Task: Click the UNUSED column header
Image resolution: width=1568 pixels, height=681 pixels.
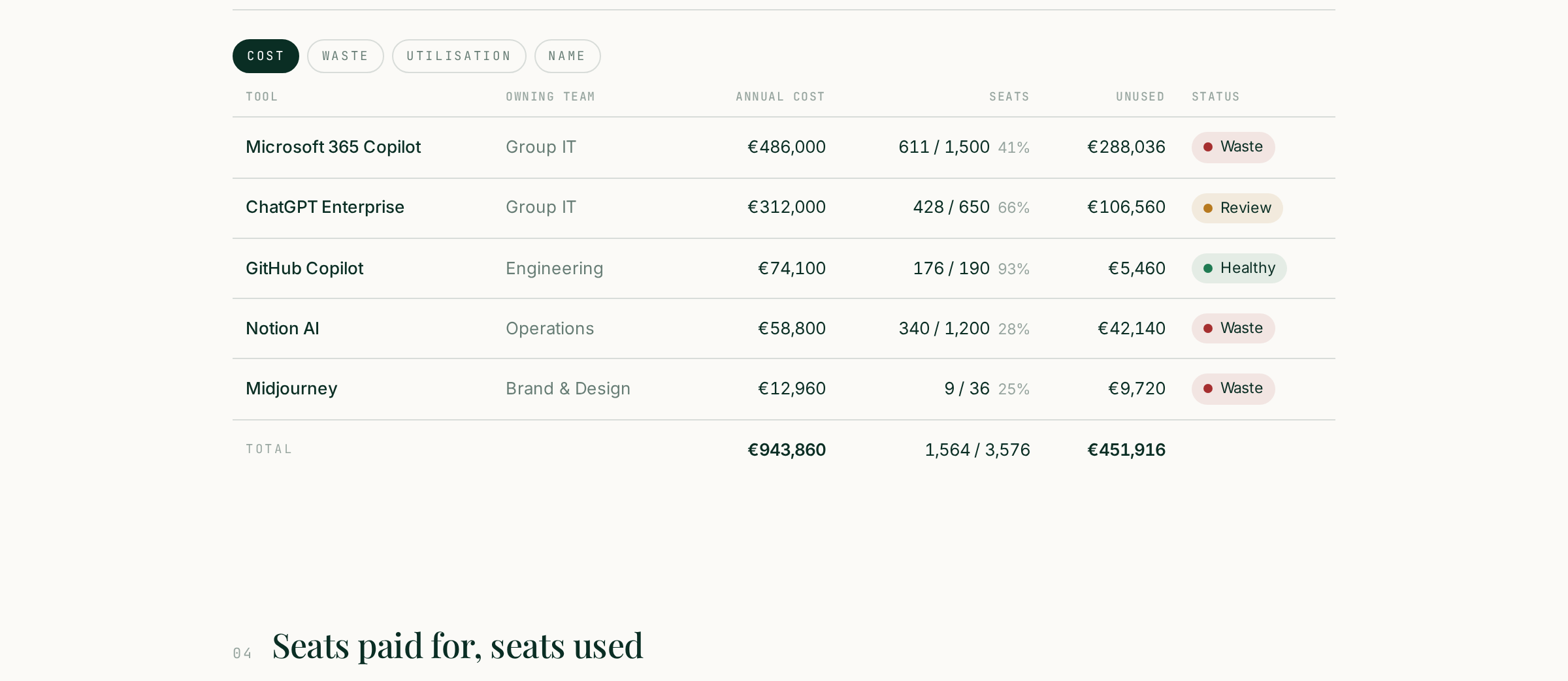Action: (x=1141, y=97)
